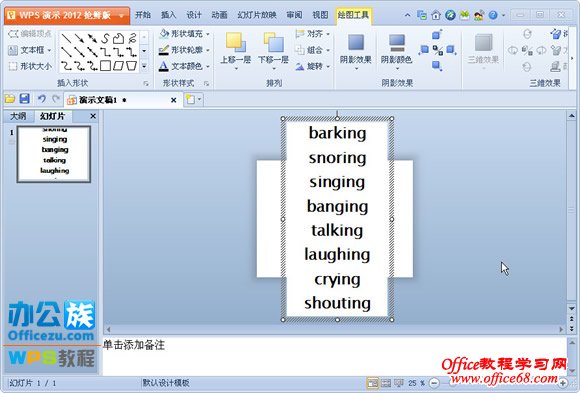The height and width of the screenshot is (393, 580).
Task: Click the Send Backward (下移一层) icon
Action: tap(273, 43)
